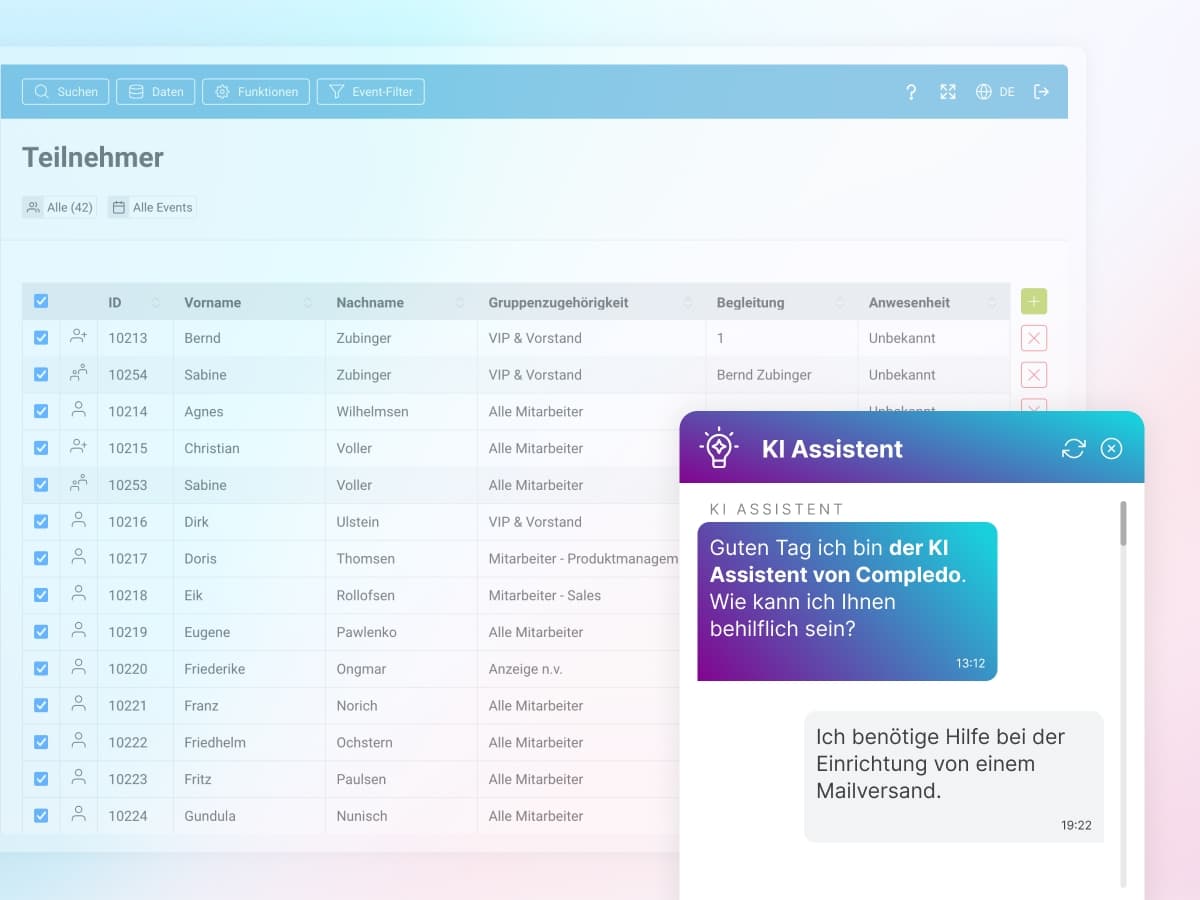Click person icon for Gundula Nunisch
The height and width of the screenshot is (900, 1200).
(79, 815)
